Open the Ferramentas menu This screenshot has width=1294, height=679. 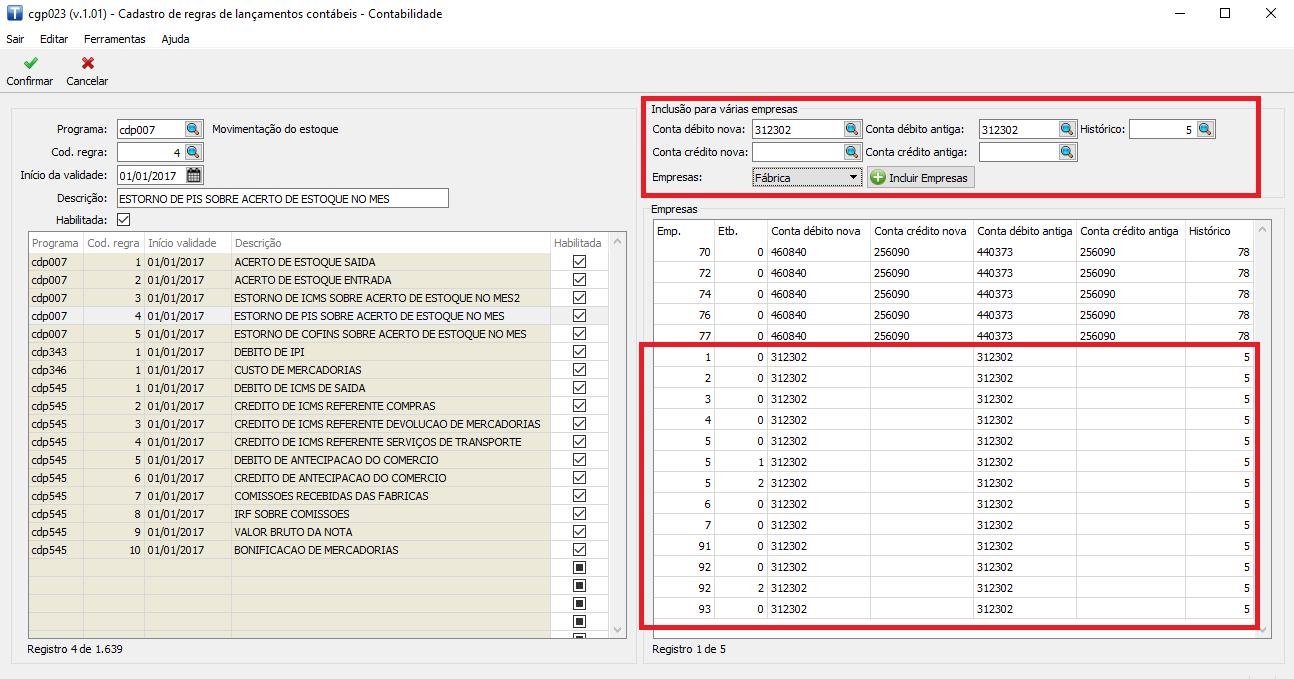point(115,39)
